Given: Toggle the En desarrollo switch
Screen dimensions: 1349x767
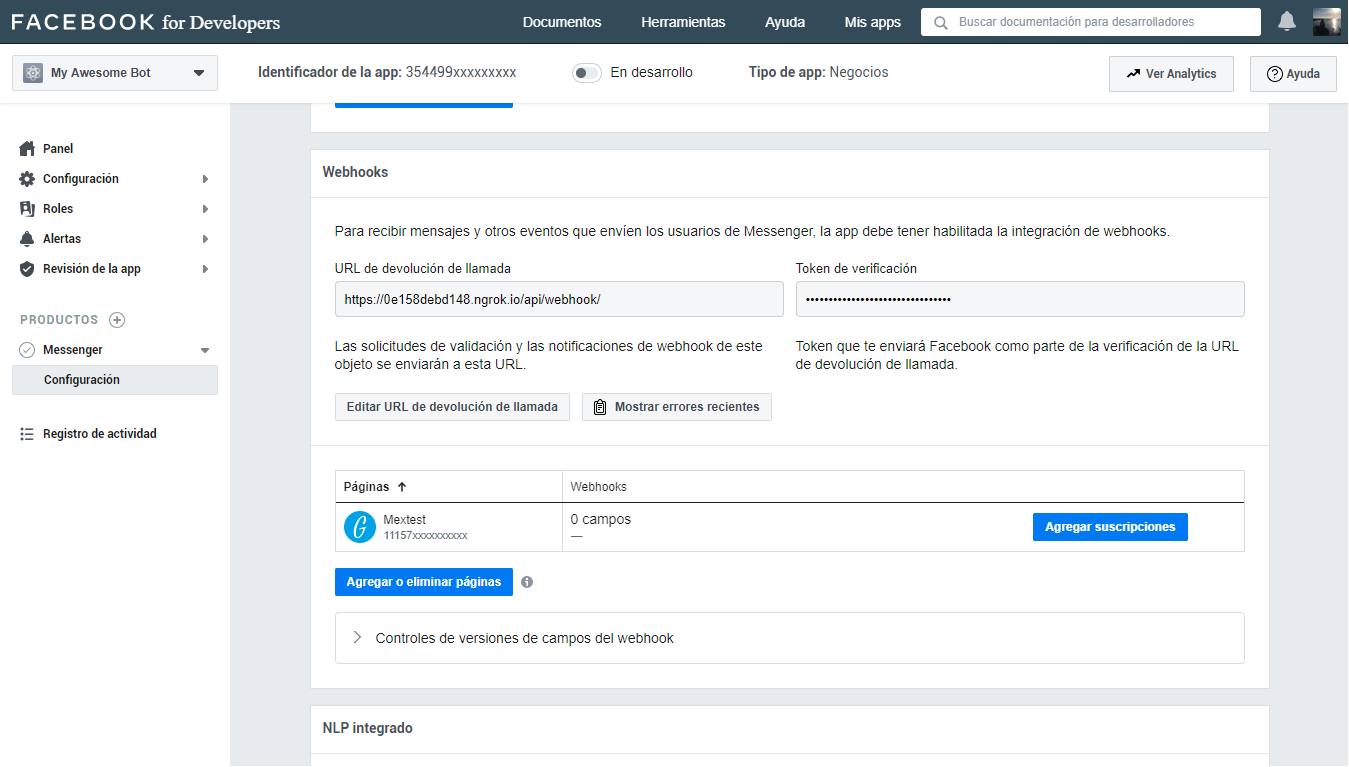Looking at the screenshot, I should point(587,73).
